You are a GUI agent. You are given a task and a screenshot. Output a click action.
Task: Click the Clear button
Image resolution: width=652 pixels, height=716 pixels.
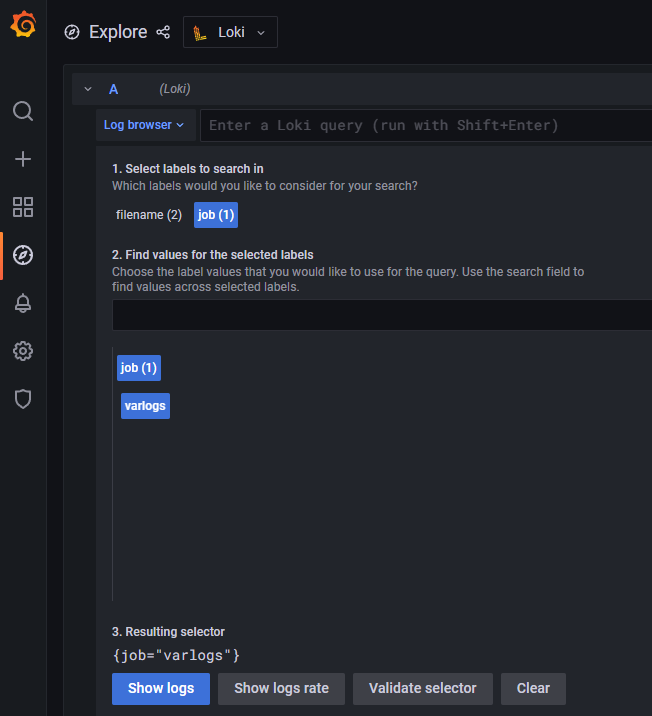point(533,689)
